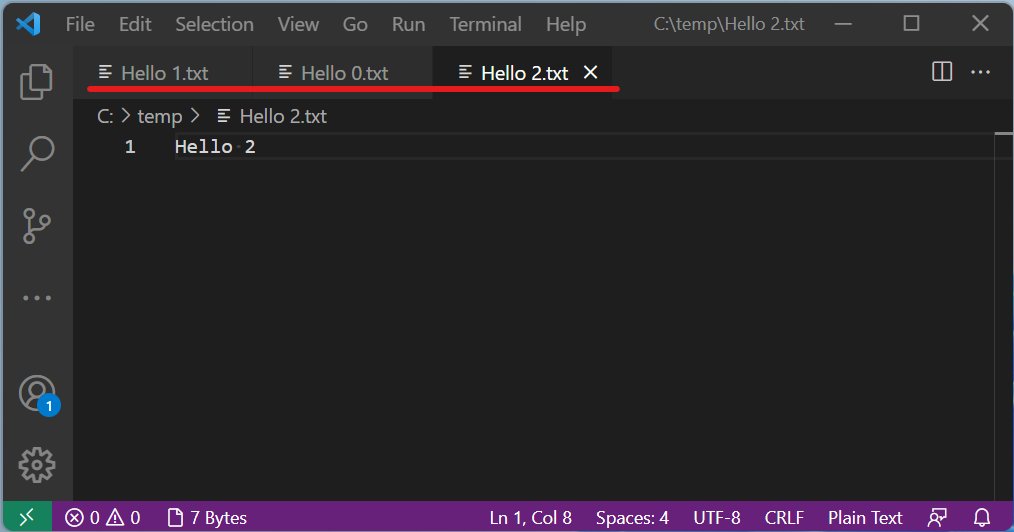Open the Selection menu
The image size is (1014, 532).
coord(215,25)
